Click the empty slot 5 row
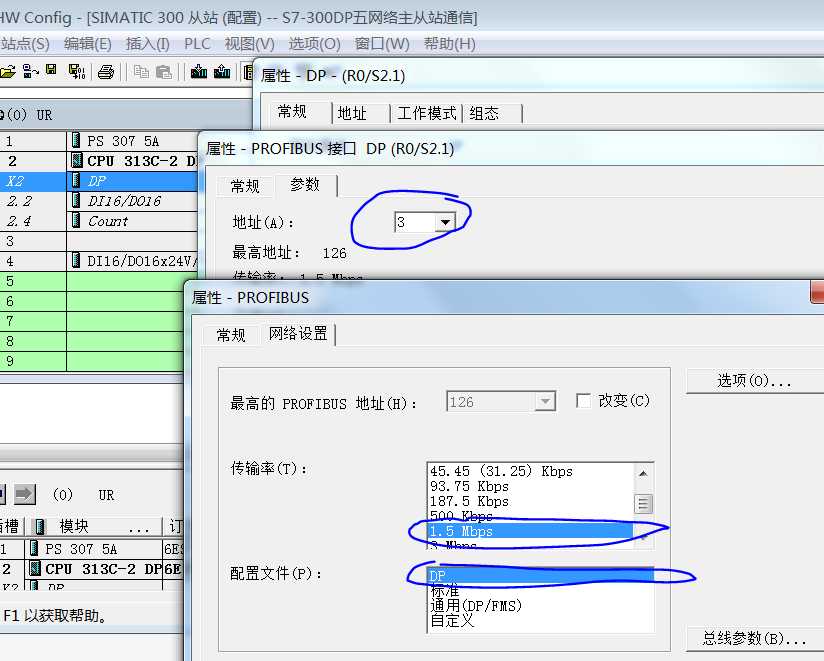 pyautogui.click(x=92, y=281)
